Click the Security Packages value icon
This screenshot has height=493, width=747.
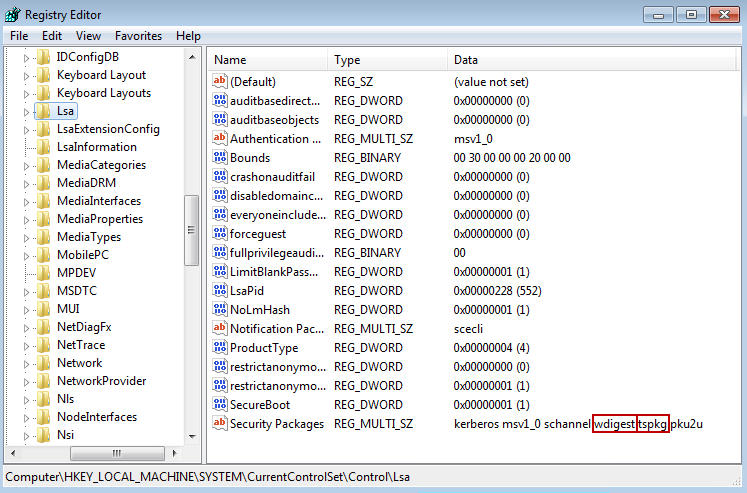click(220, 424)
